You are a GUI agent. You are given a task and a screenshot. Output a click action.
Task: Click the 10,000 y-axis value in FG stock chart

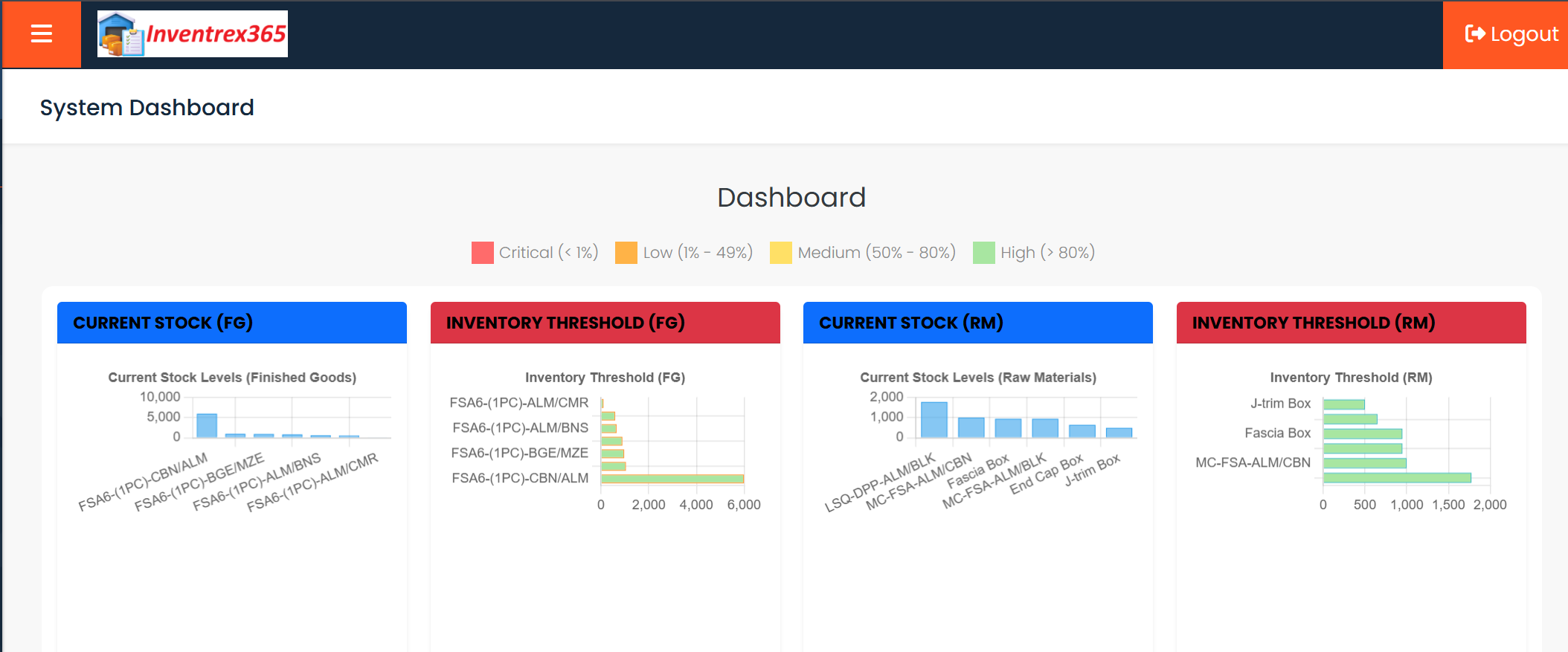click(160, 397)
